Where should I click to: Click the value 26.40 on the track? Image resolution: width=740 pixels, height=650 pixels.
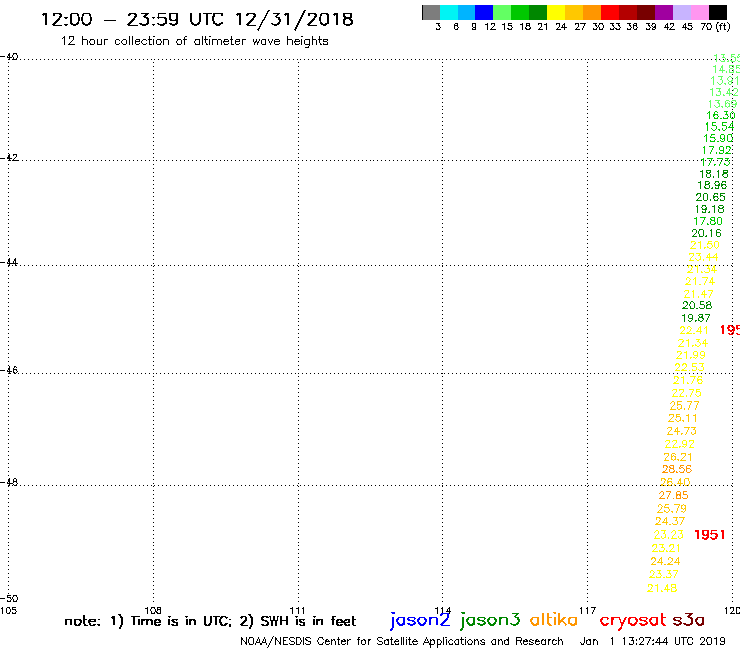pos(675,482)
